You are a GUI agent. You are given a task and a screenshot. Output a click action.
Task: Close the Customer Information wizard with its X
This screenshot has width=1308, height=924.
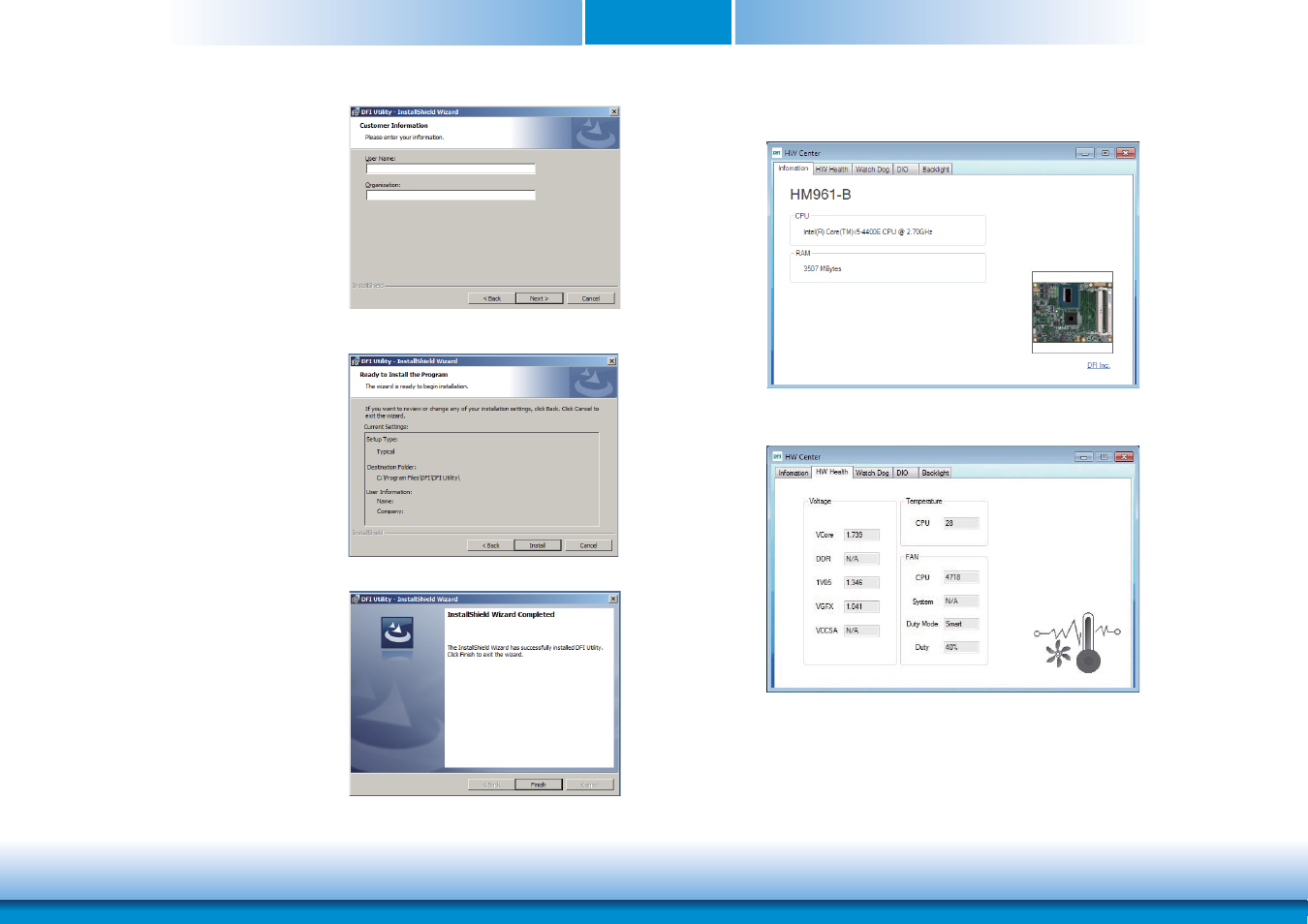[x=614, y=111]
